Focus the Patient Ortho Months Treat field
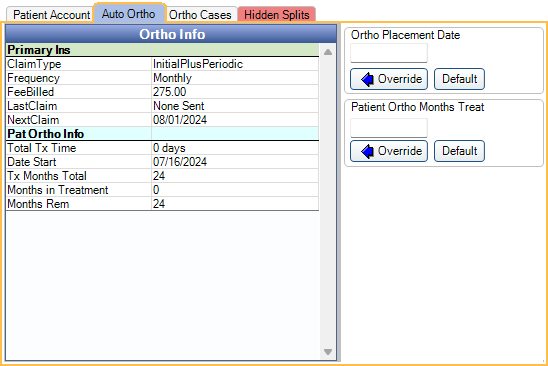Image resolution: width=548 pixels, height=366 pixels. coord(389,128)
